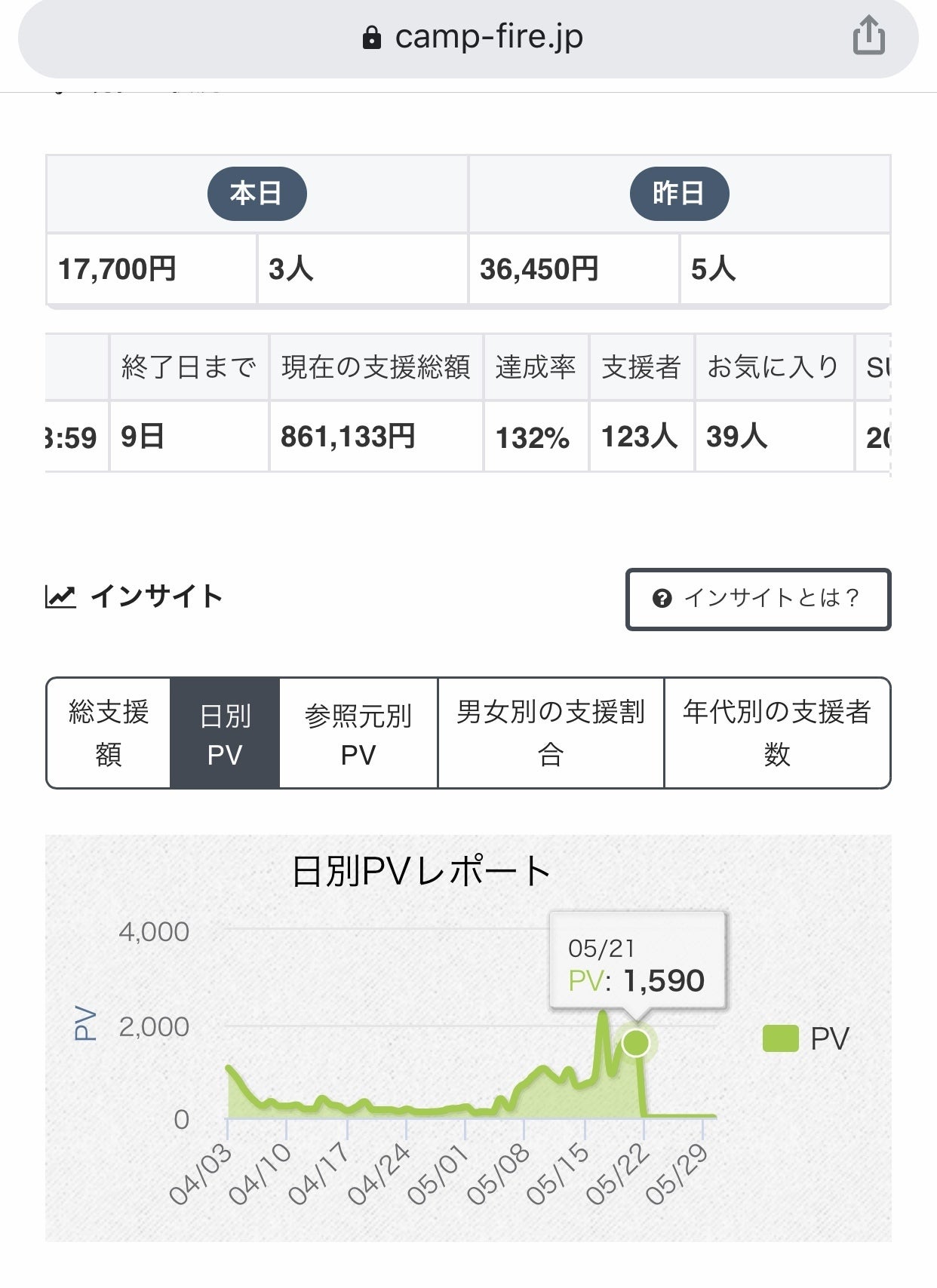Open the インサイトとは？ help button
Image resolution: width=937 pixels, height=1288 pixels.
click(x=758, y=599)
